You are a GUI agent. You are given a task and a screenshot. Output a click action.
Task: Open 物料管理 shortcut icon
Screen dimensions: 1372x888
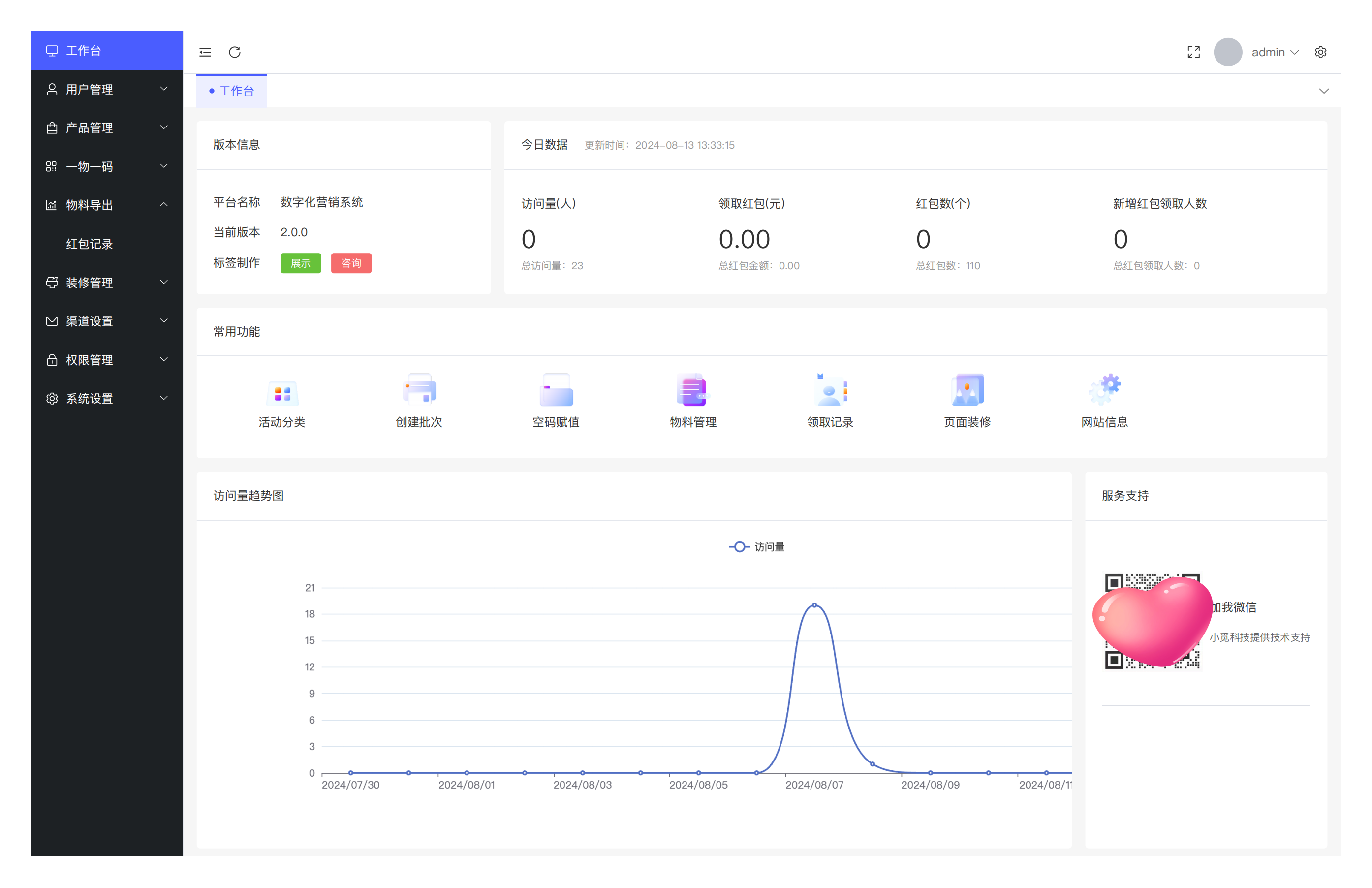coord(692,390)
